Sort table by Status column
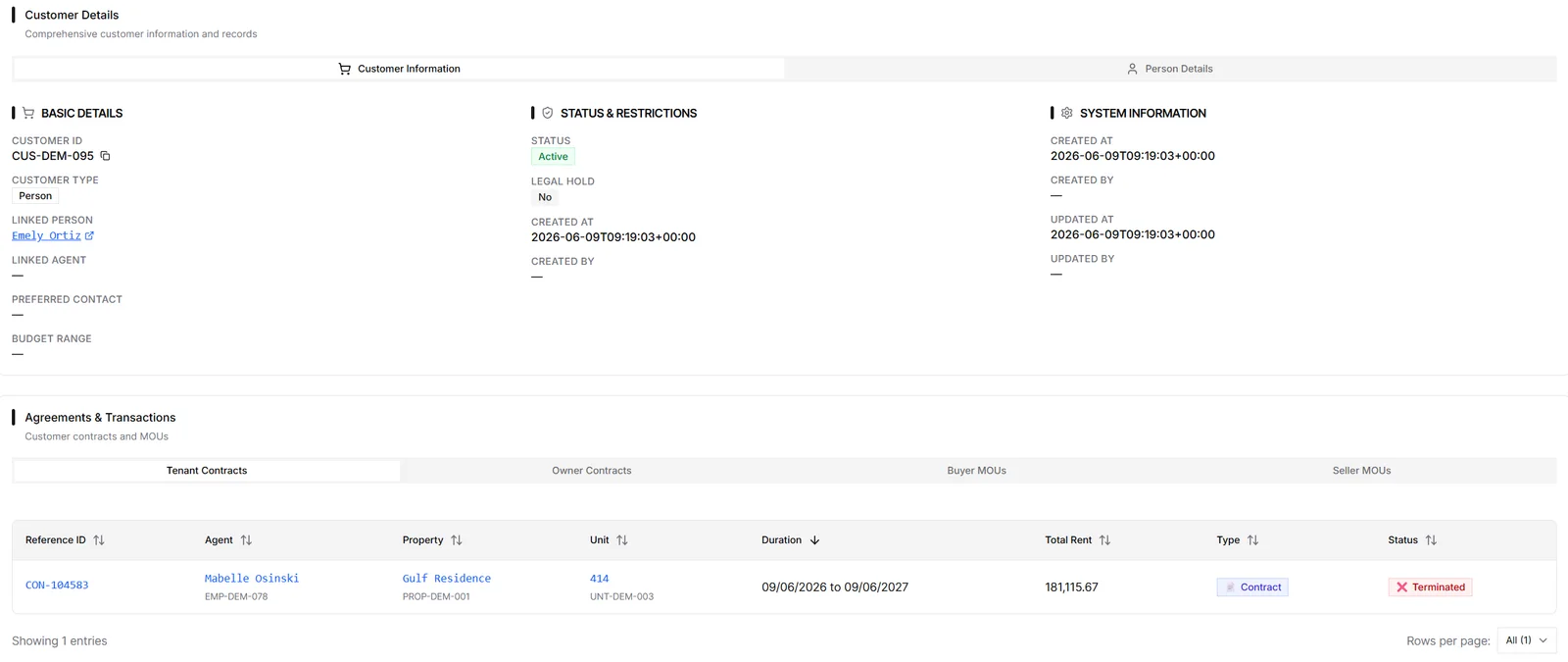This screenshot has width=1568, height=662. click(1431, 540)
